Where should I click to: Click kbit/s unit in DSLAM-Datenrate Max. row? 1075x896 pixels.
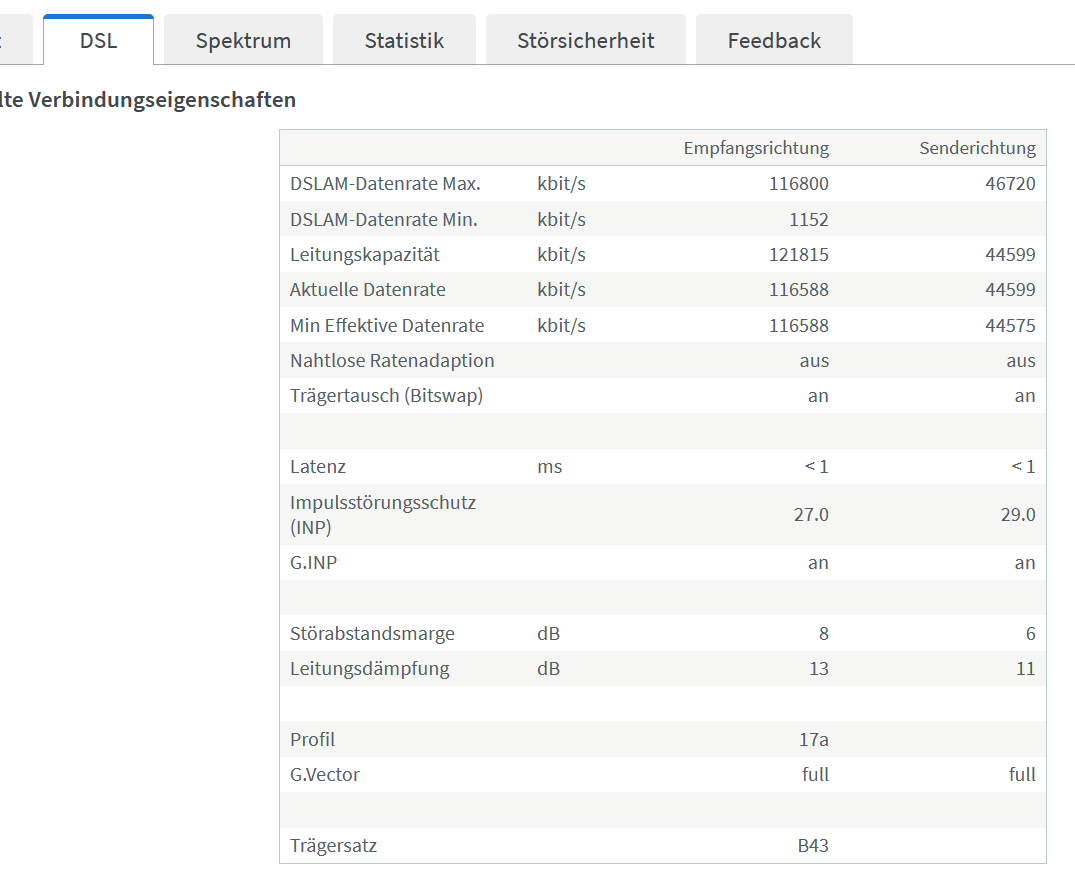[x=561, y=184]
